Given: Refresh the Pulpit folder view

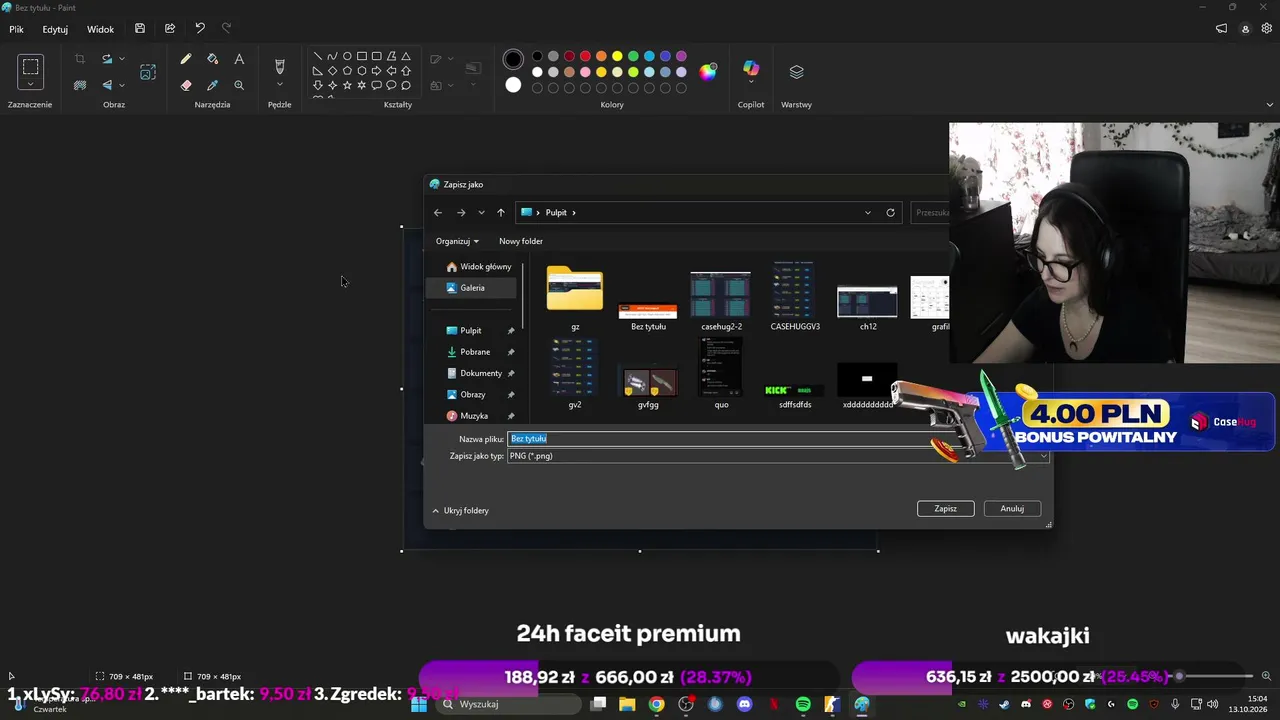Looking at the screenshot, I should [x=890, y=212].
